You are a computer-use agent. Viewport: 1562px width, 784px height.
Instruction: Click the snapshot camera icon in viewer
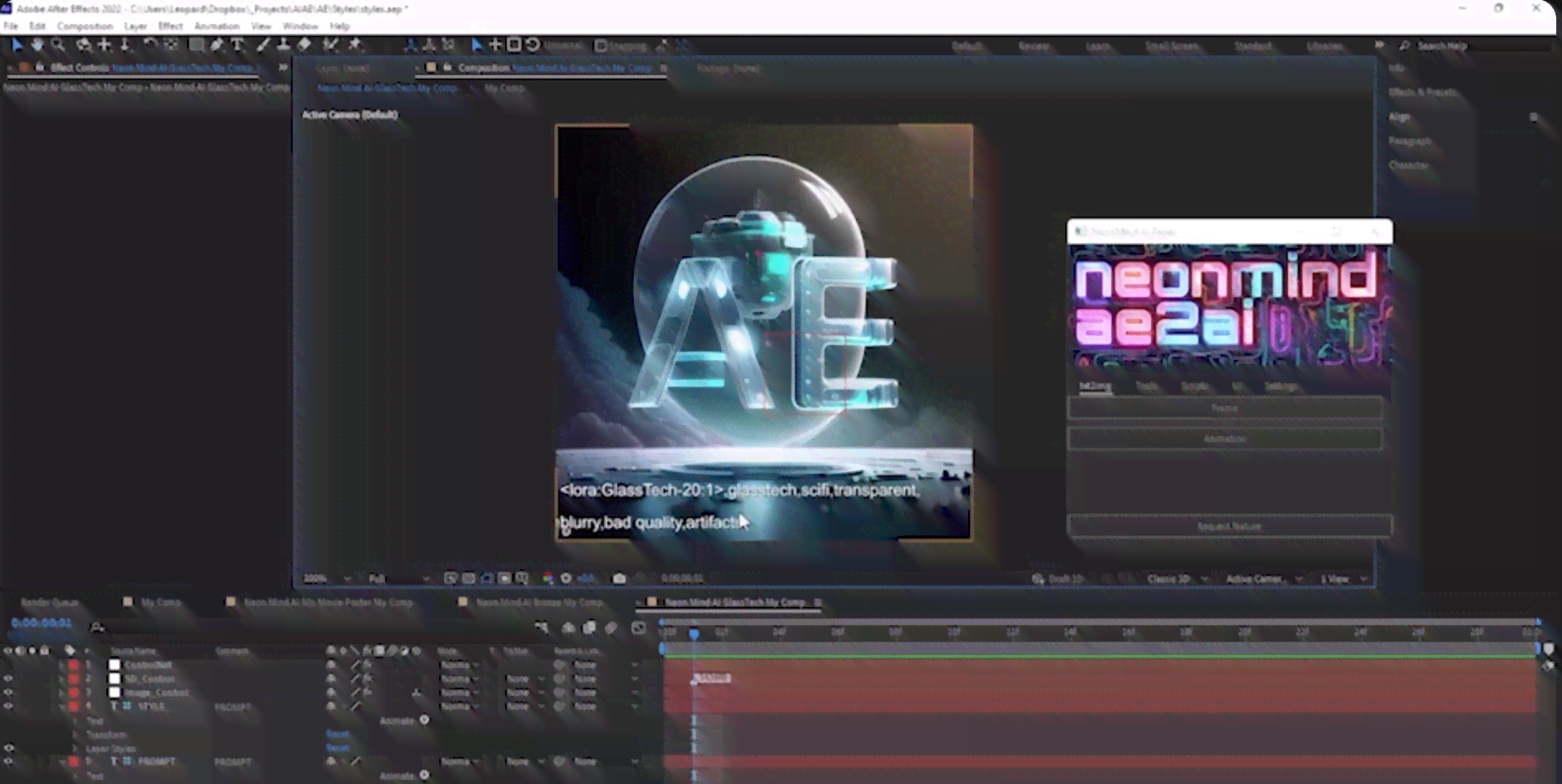(619, 578)
